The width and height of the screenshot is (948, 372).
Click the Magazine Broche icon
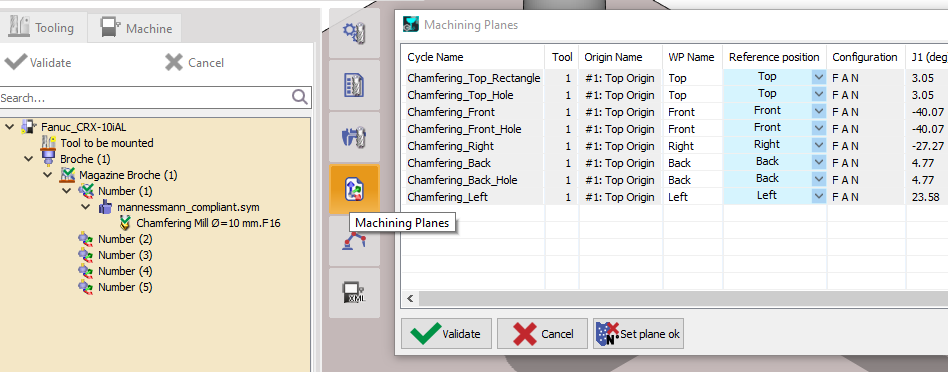[x=67, y=175]
